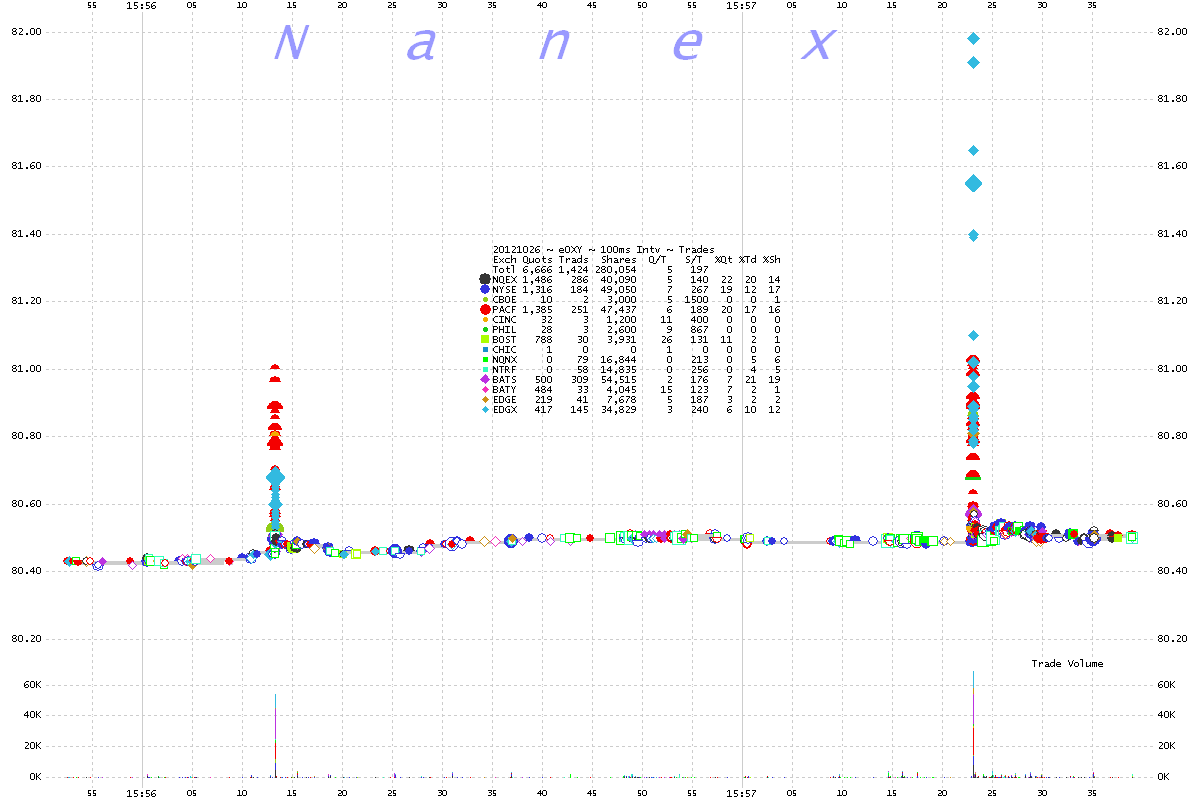The image size is (1200, 800).
Task: Click the NQNX green square legend marker
Action: 485,359
